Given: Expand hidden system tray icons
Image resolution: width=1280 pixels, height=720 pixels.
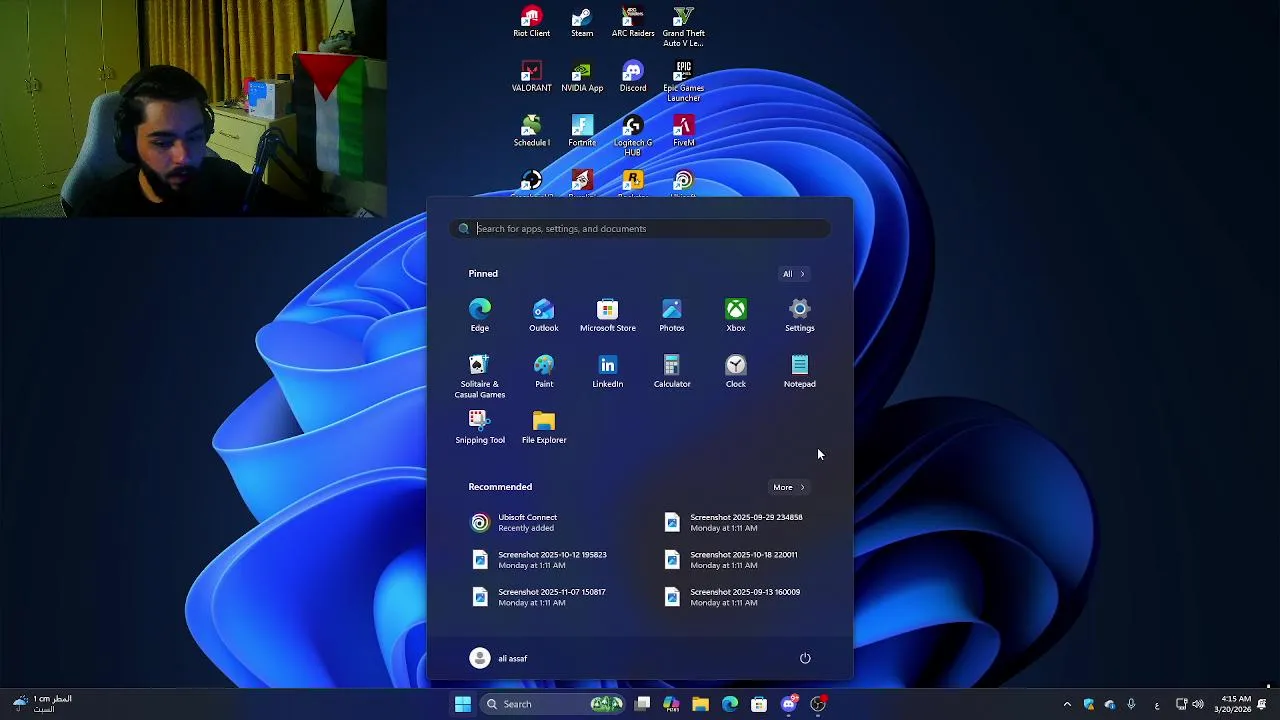Looking at the screenshot, I should point(1067,704).
